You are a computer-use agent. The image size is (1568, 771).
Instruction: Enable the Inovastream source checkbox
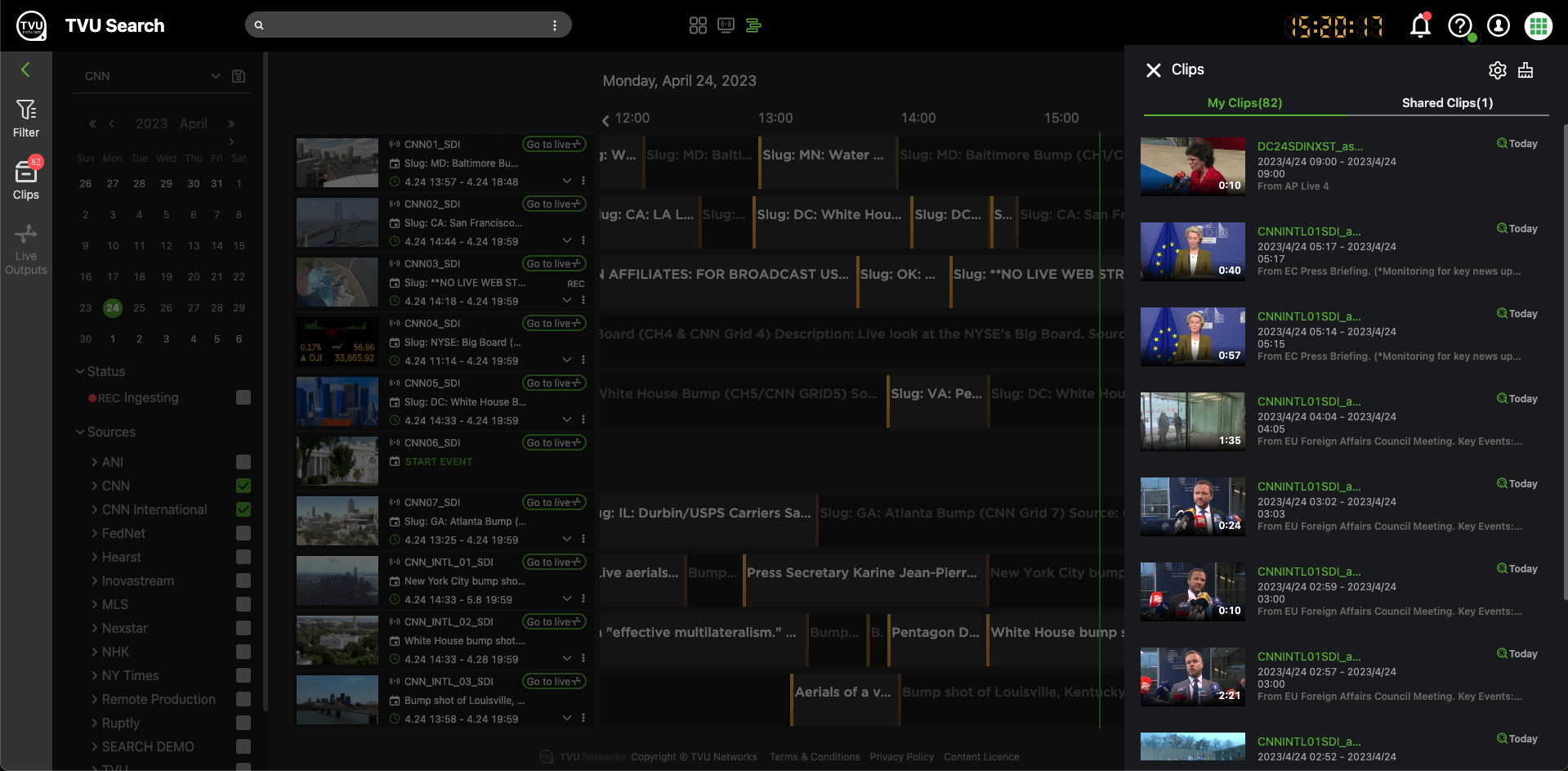[x=243, y=580]
